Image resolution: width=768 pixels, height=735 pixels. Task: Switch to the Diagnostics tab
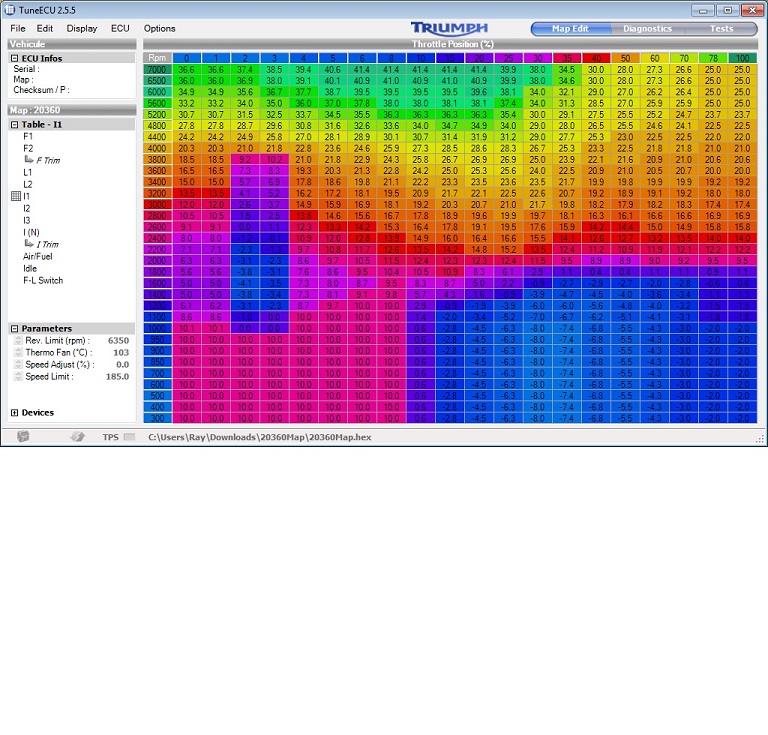pos(647,28)
